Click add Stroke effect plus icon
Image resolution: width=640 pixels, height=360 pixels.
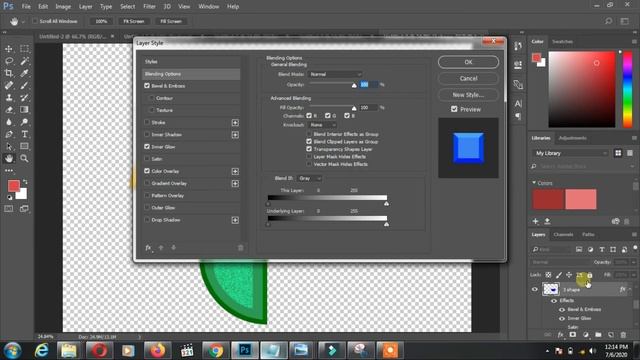[x=235, y=122]
